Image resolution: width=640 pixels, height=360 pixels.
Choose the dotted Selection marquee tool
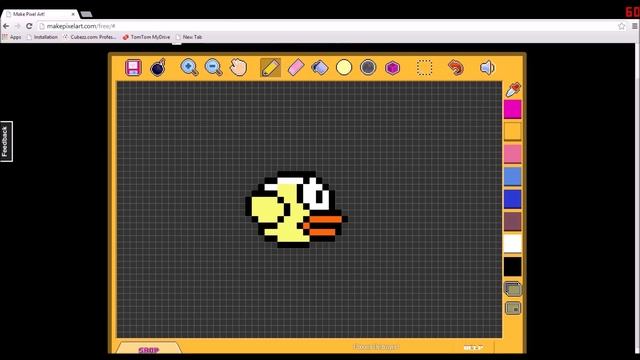tap(424, 68)
